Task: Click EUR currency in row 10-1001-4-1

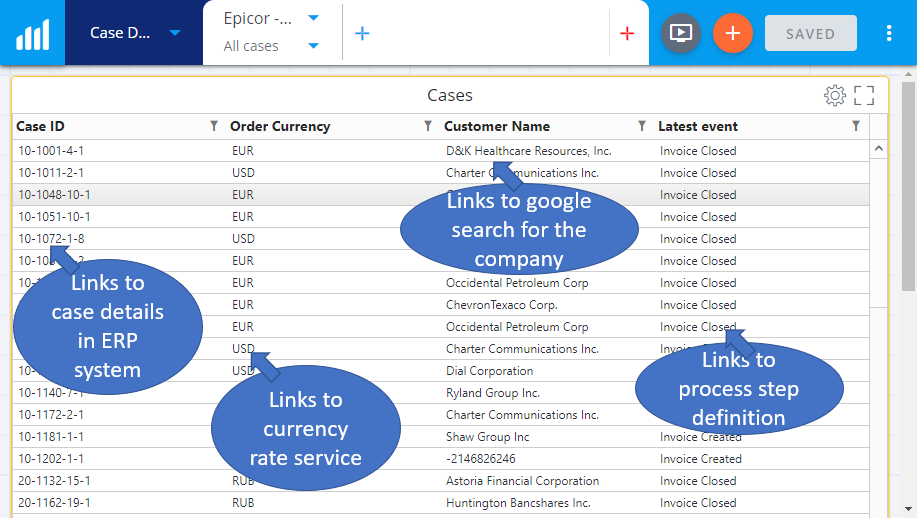Action: [243, 151]
